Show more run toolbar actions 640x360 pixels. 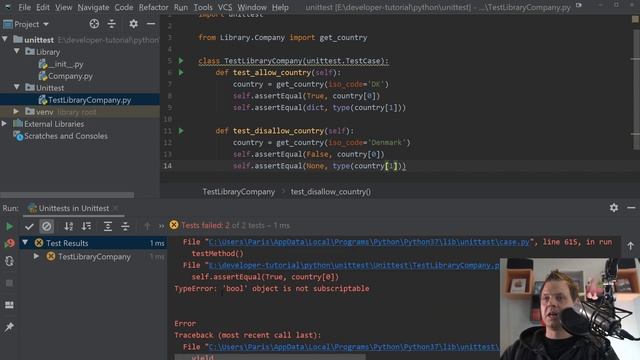point(161,226)
